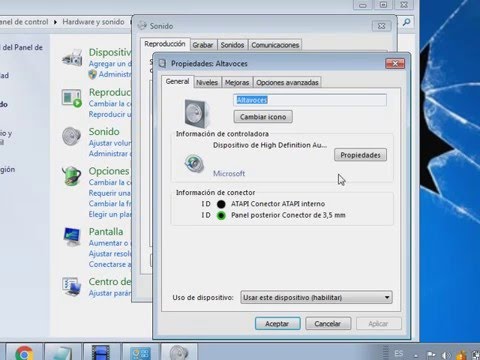Expand the Uso de dispositivo dropdown
The image size is (480, 360).
point(316,297)
